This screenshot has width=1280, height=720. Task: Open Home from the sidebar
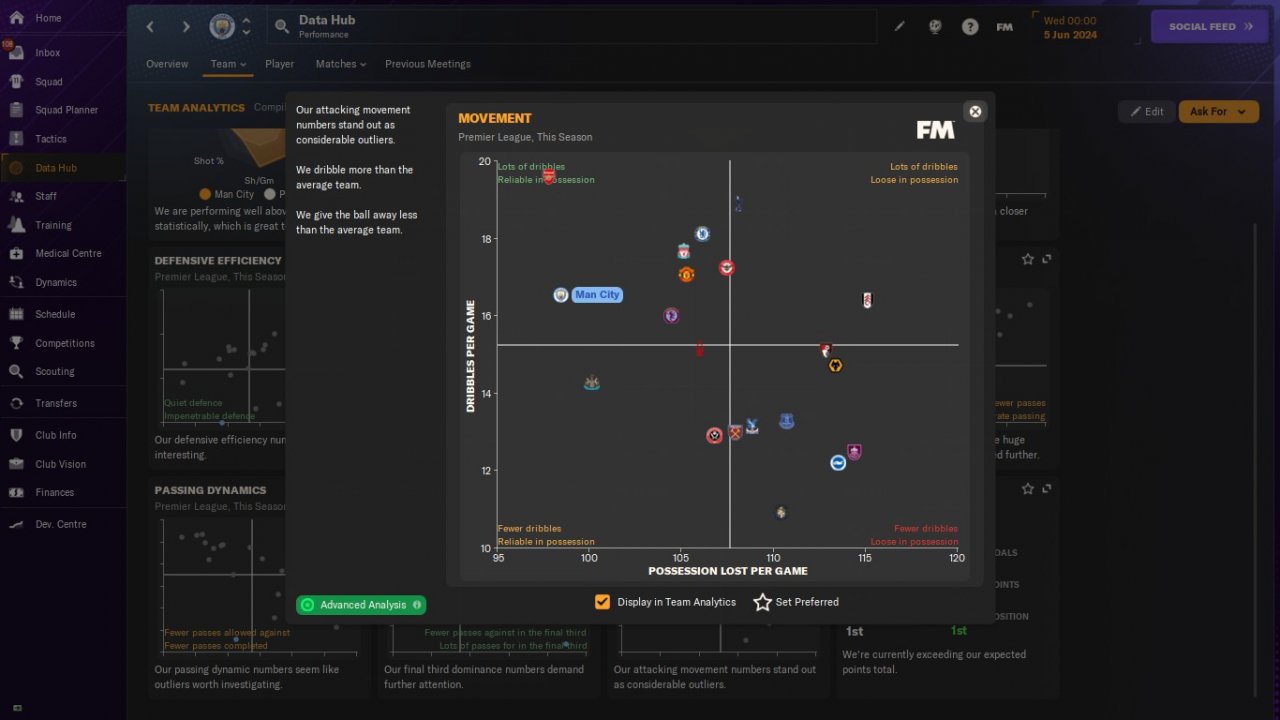[48, 18]
